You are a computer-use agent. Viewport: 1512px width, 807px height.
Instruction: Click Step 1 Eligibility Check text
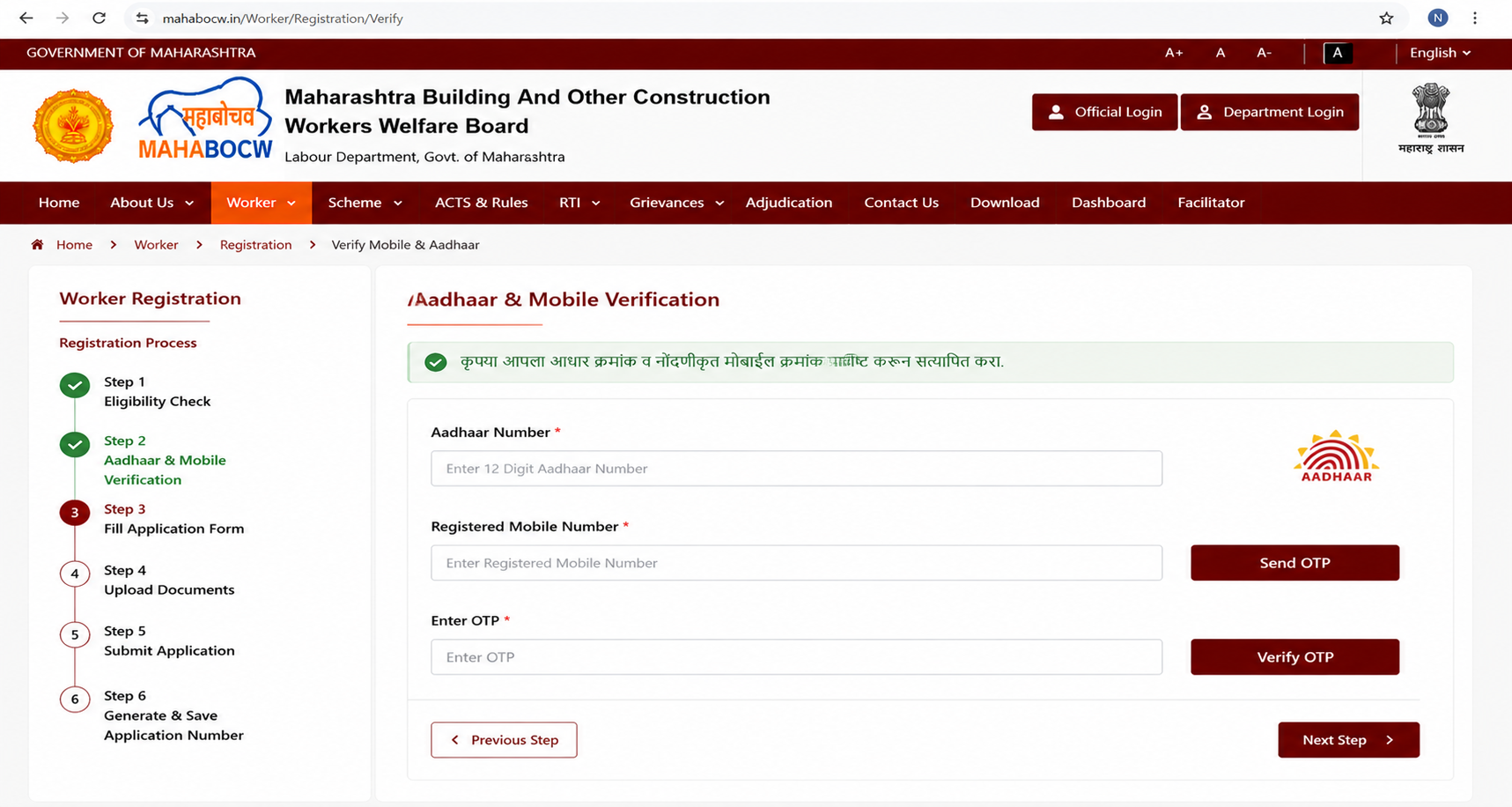tap(157, 392)
